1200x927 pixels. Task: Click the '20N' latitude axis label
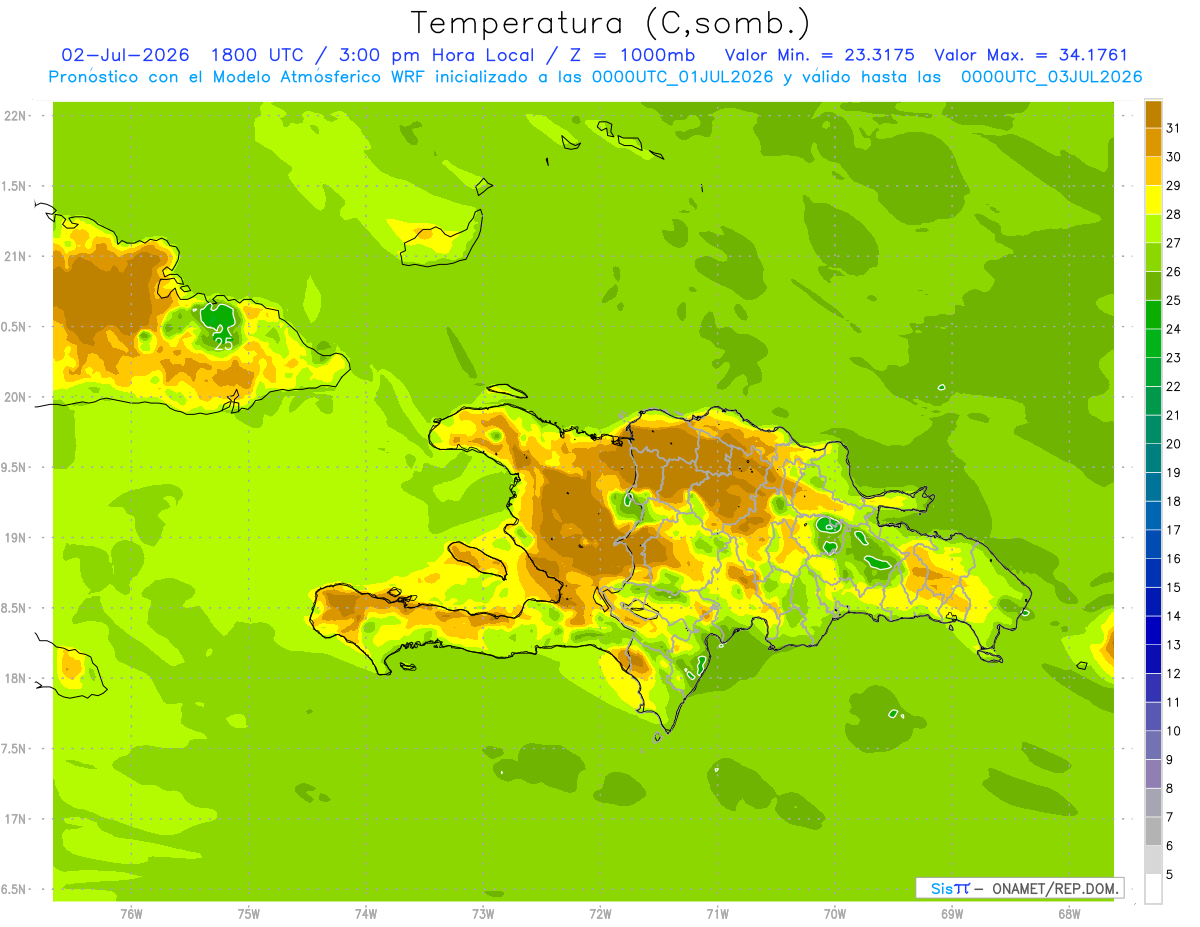click(16, 397)
